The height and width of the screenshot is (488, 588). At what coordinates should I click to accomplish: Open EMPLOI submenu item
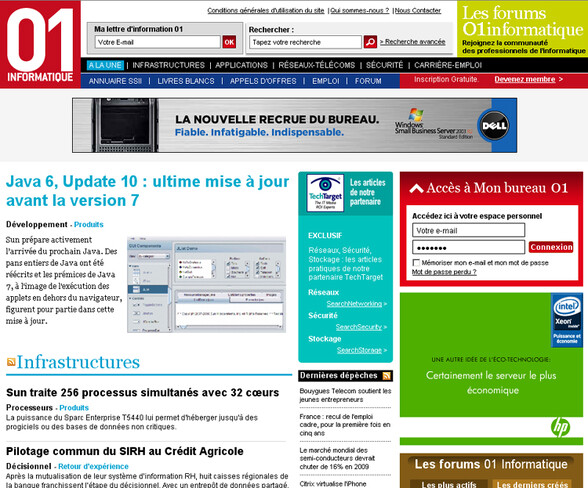click(326, 81)
